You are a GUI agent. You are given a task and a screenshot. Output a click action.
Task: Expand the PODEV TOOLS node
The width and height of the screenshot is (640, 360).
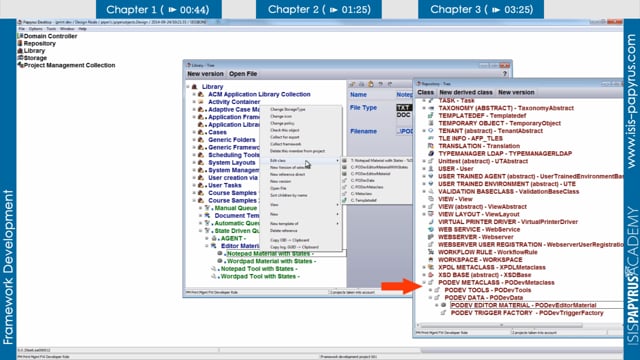(x=431, y=290)
